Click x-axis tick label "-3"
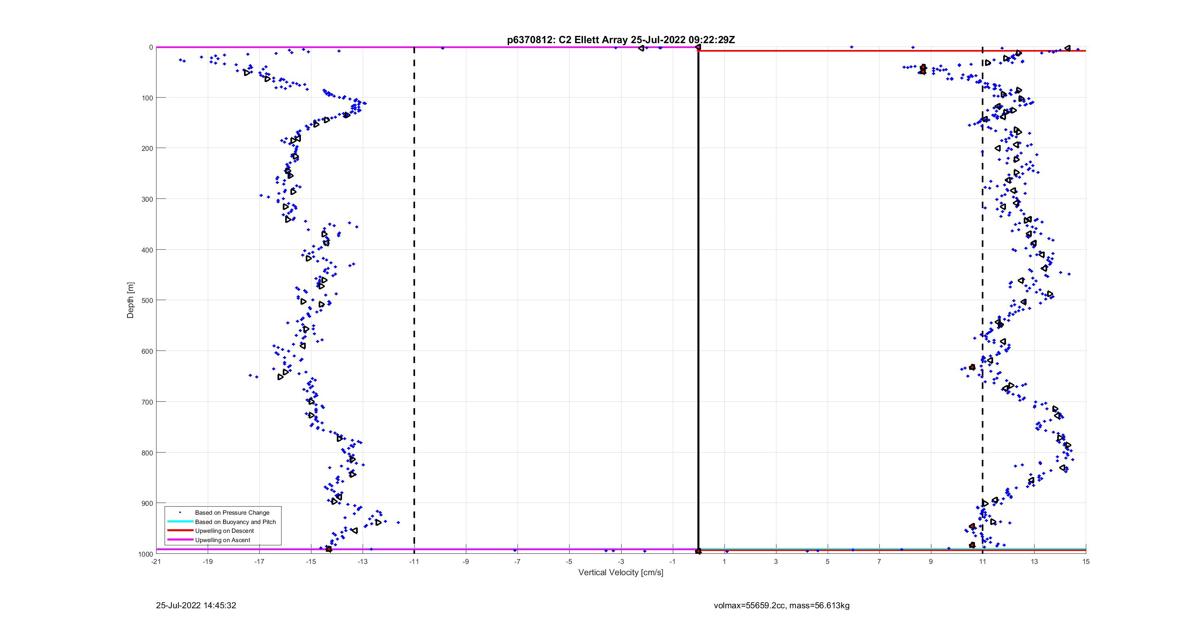The image size is (1200, 622). pyautogui.click(x=621, y=562)
